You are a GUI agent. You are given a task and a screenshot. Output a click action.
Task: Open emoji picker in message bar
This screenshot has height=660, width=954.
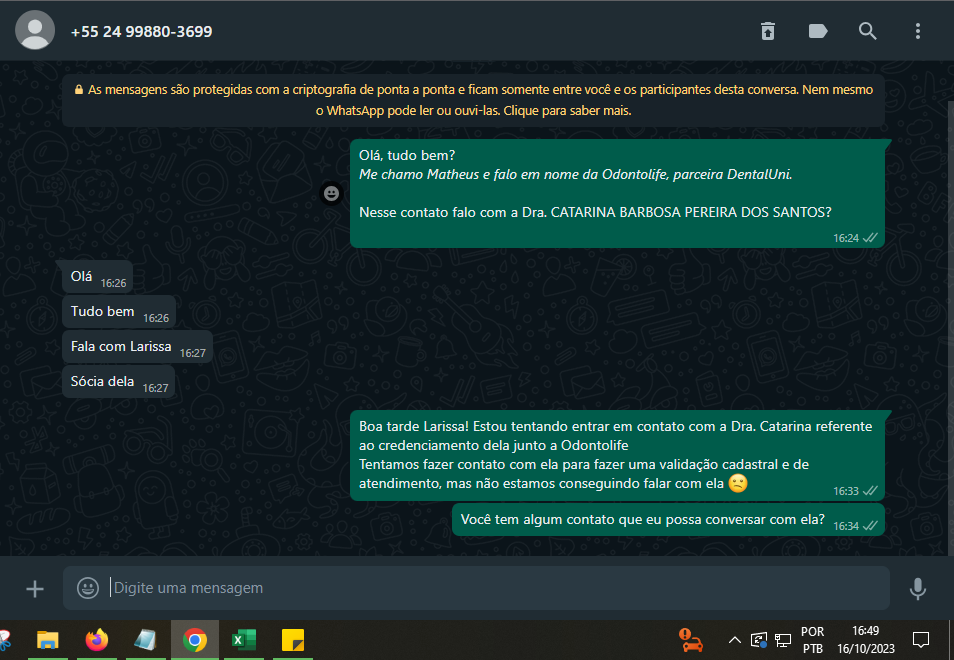[88, 588]
